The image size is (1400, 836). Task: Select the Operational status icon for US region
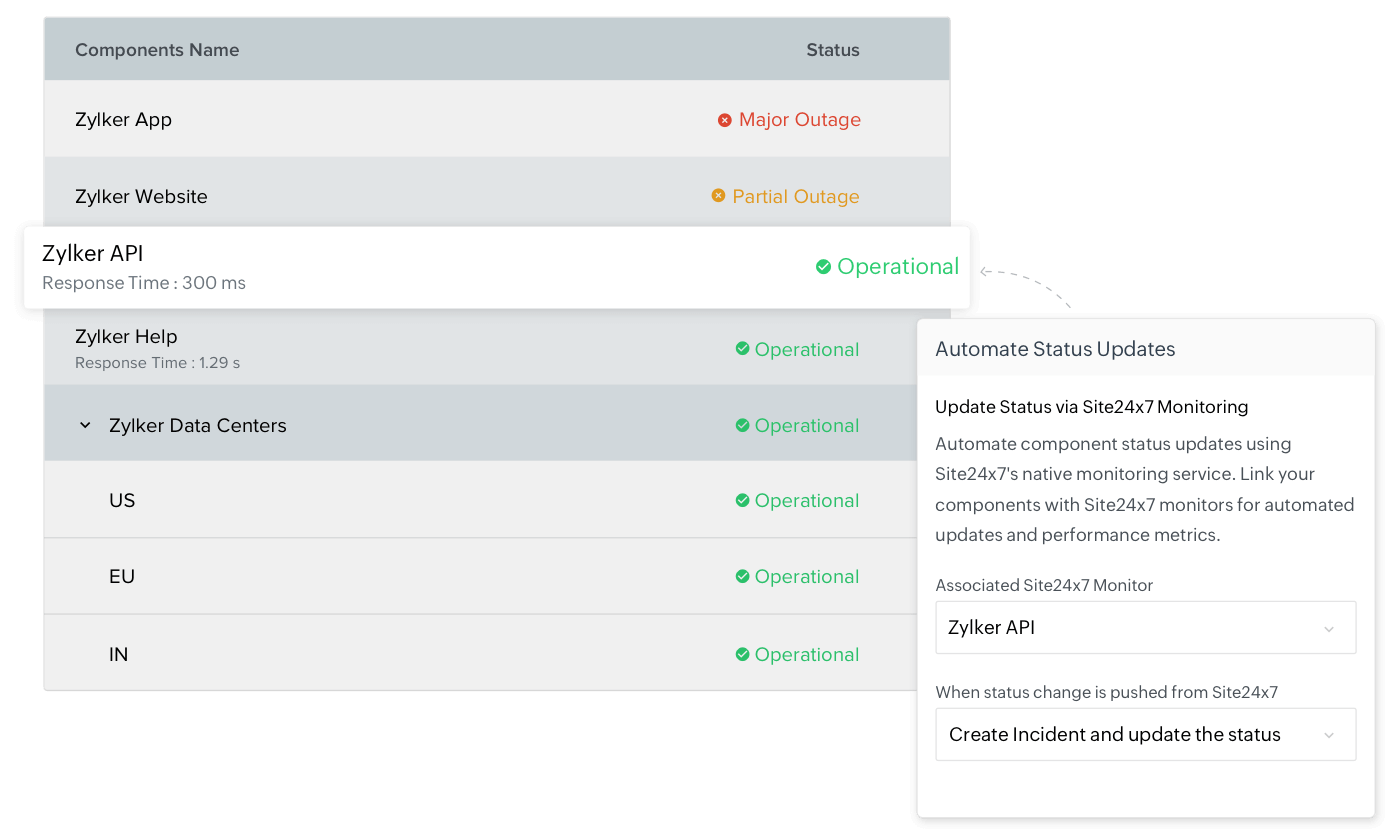[x=742, y=500]
